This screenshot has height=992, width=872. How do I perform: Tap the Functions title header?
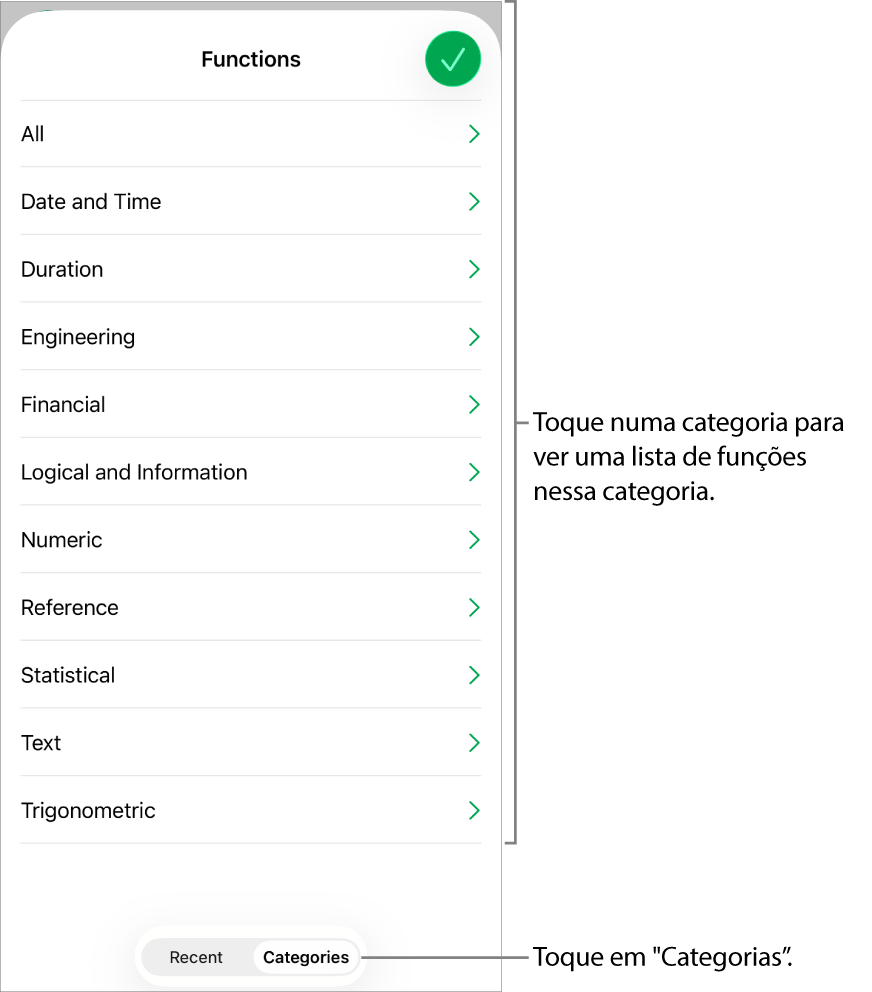coord(250,59)
